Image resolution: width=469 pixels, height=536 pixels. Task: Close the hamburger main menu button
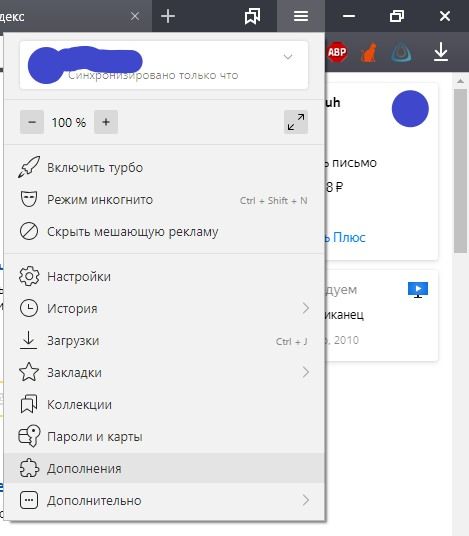301,16
